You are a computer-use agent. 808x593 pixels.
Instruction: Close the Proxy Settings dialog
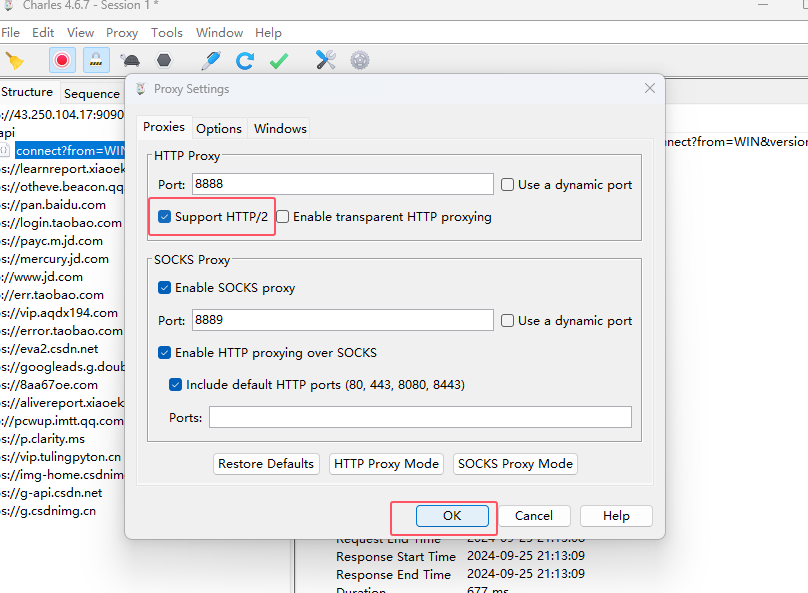pos(650,88)
